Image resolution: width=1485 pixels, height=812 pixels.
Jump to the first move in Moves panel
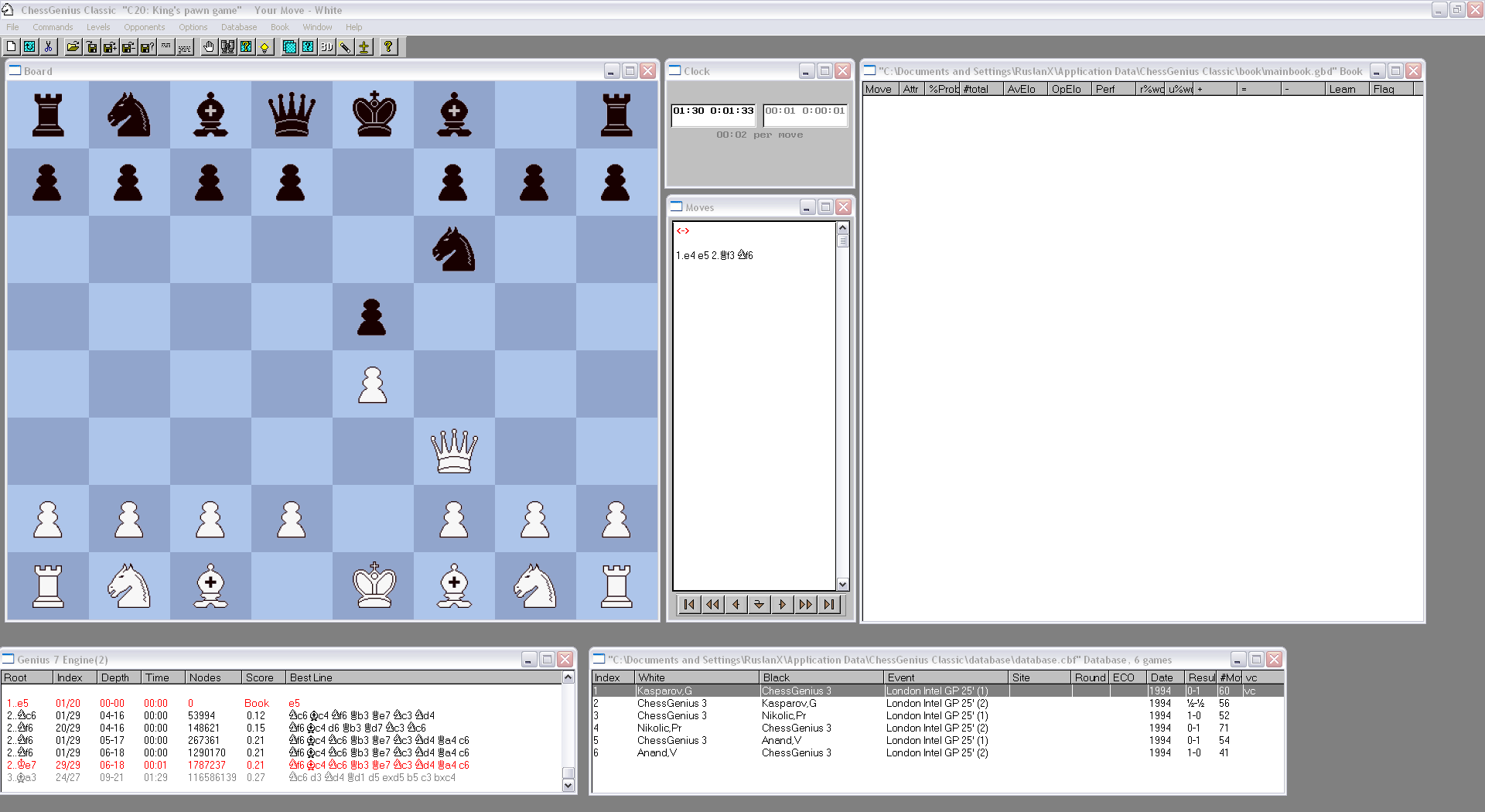689,605
